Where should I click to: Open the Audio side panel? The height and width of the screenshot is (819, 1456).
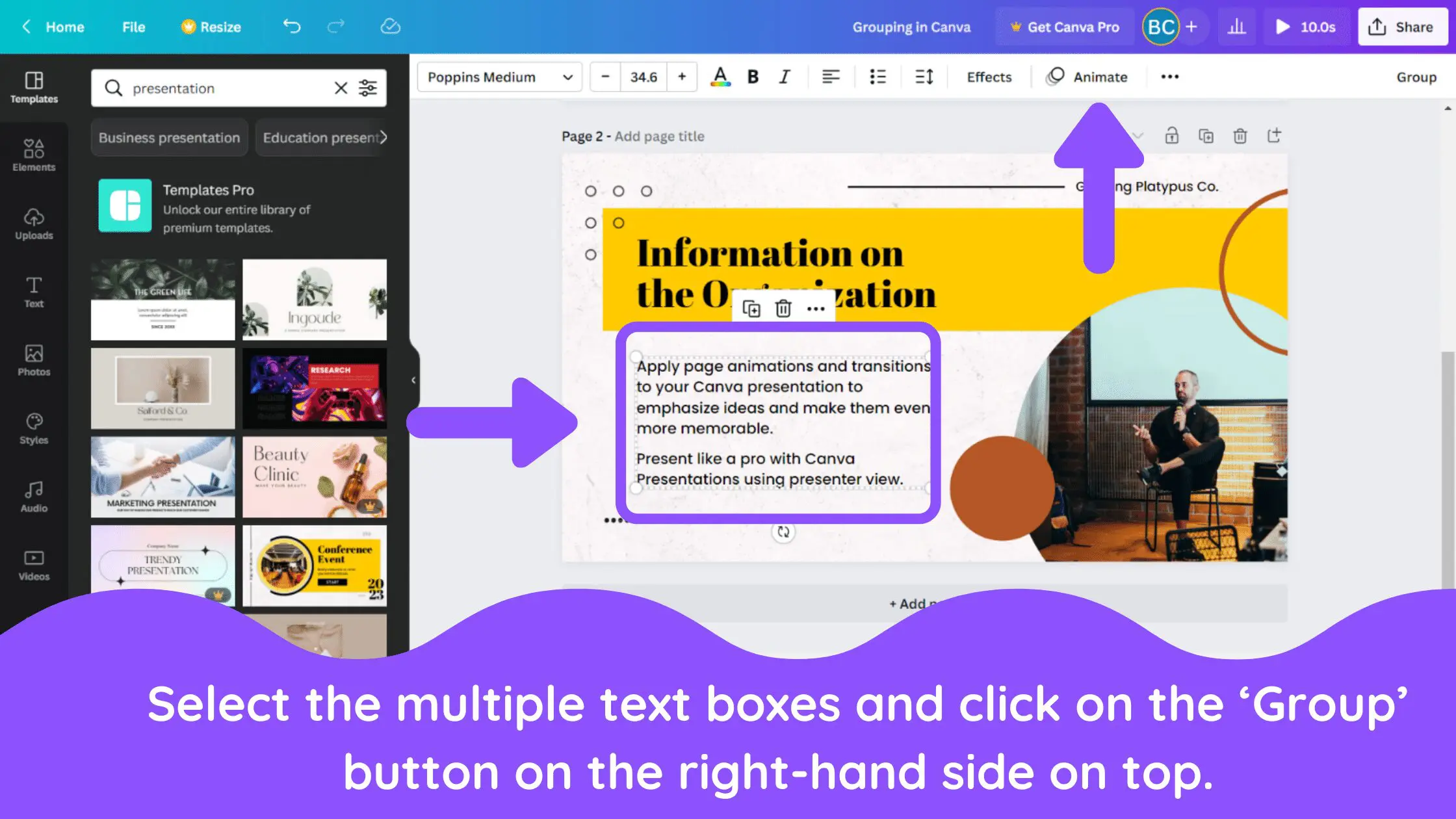(x=34, y=497)
